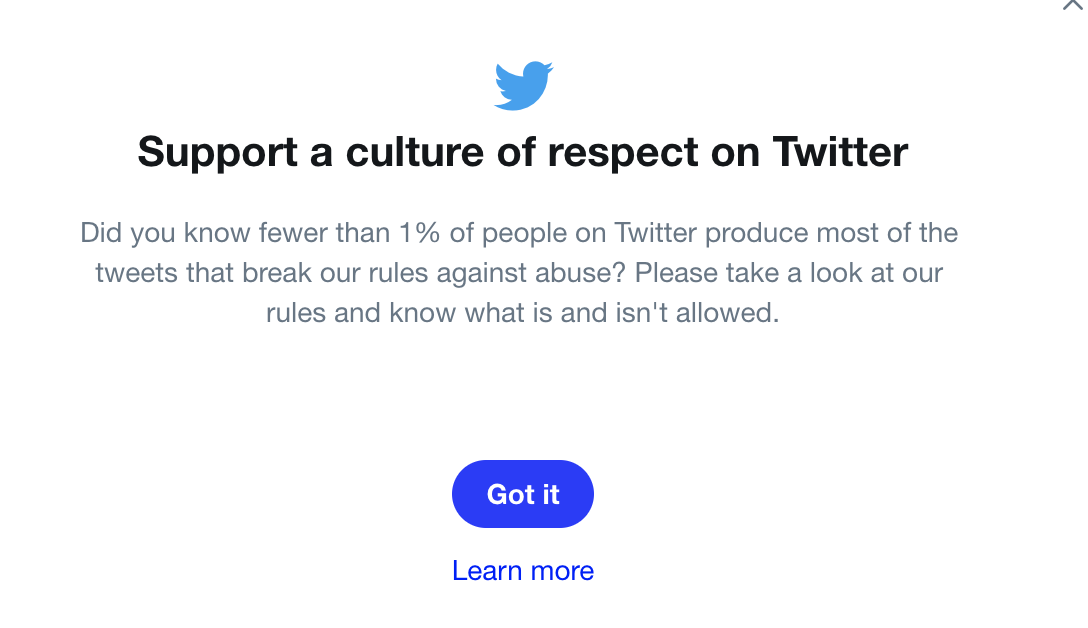Click the word tweets in the paragraph
This screenshot has height=628, width=1088.
pos(137,273)
